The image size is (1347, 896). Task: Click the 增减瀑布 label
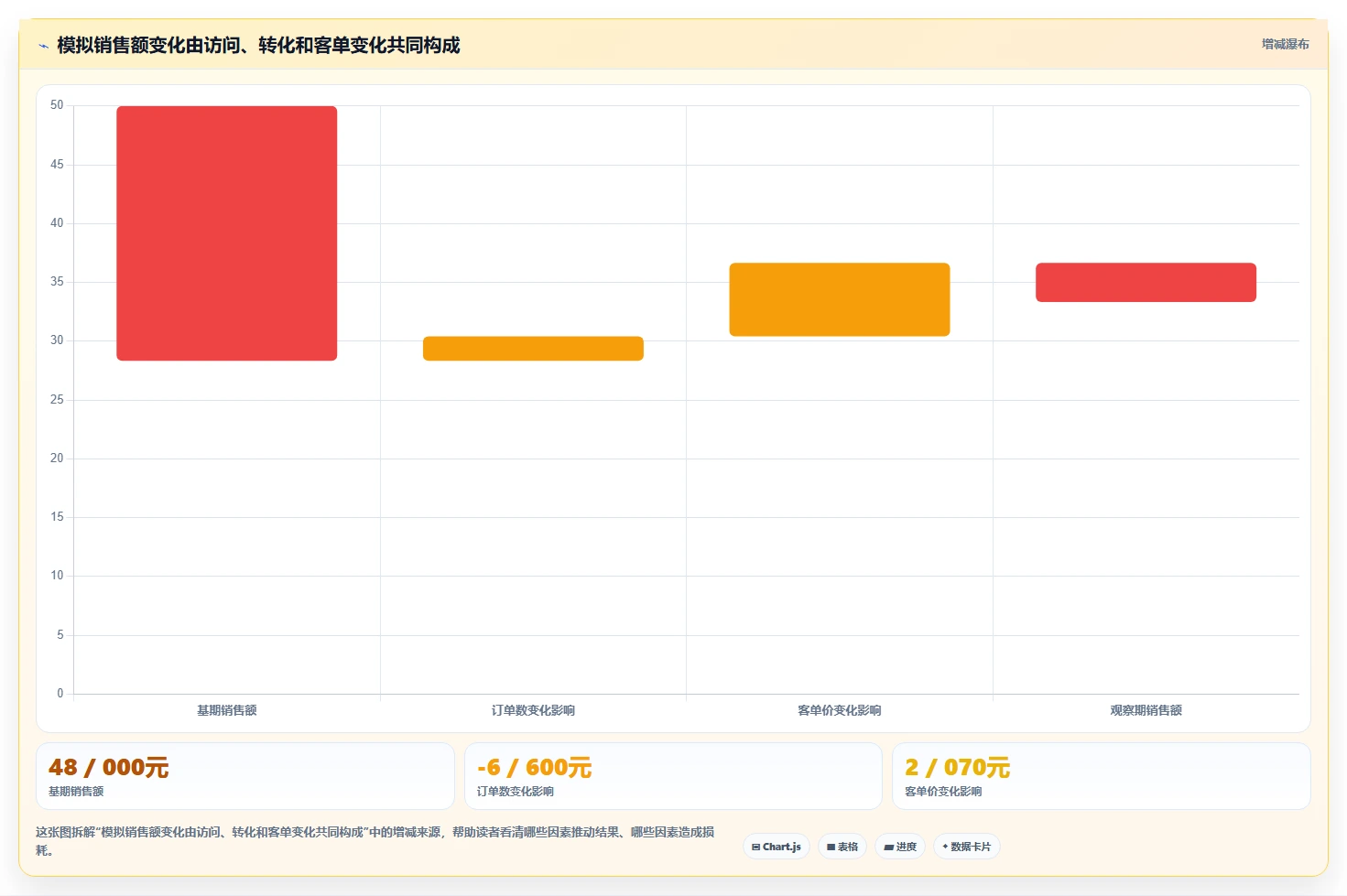point(1285,44)
